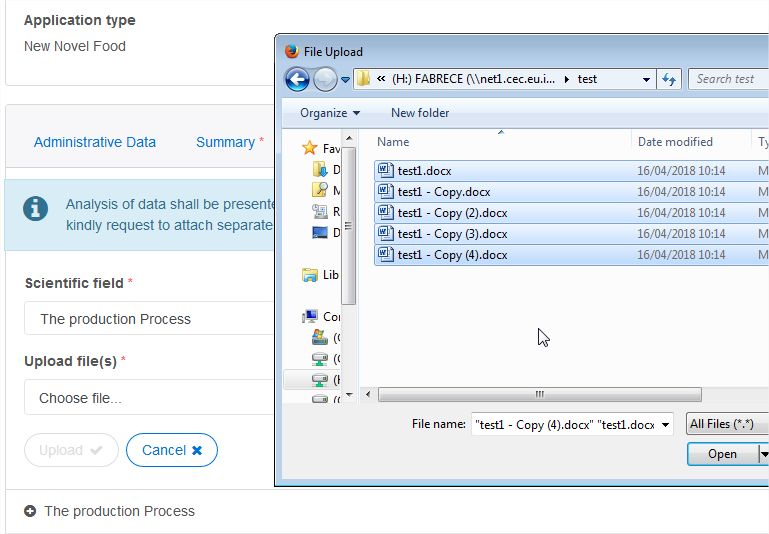Open the Organize dropdown menu
Image resolution: width=769 pixels, height=534 pixels.
(x=330, y=113)
